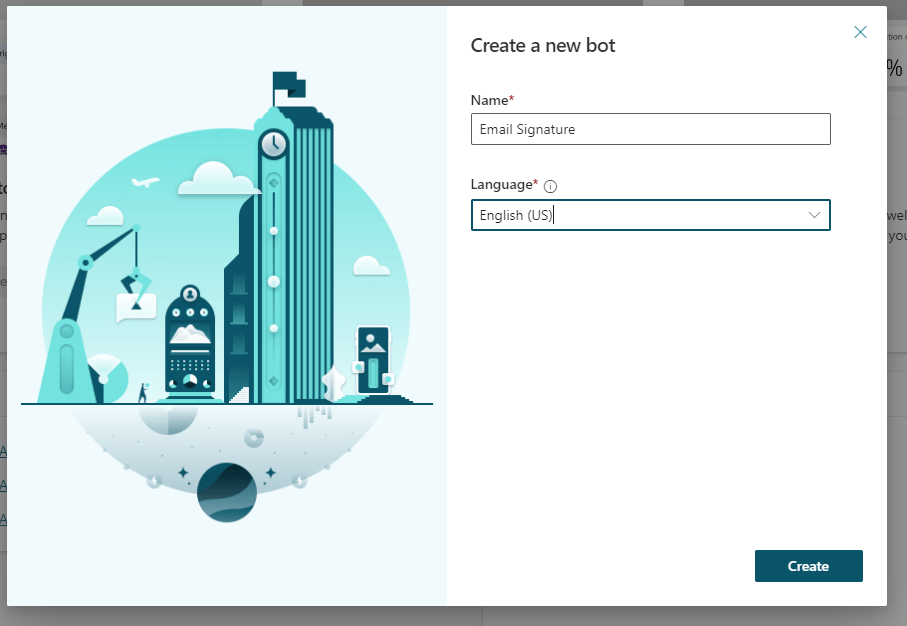Viewport: 907px width, 626px height.
Task: Click the clock face on the tower
Action: 273,145
